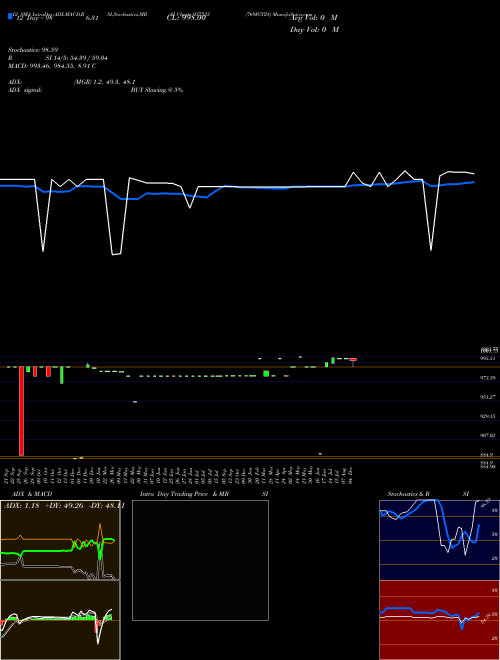This screenshot has height=660, width=500.
Task: Select the "MACD: 993.46, 984.55, 8.91 C" line
Action: [x=52, y=66]
